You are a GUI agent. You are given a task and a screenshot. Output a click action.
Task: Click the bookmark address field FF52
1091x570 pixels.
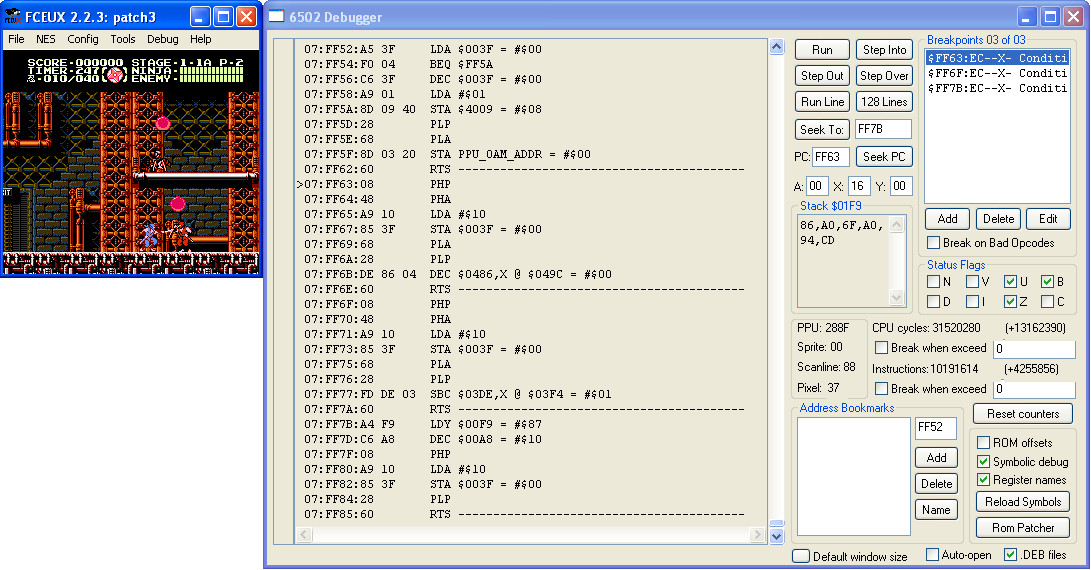[935, 427]
